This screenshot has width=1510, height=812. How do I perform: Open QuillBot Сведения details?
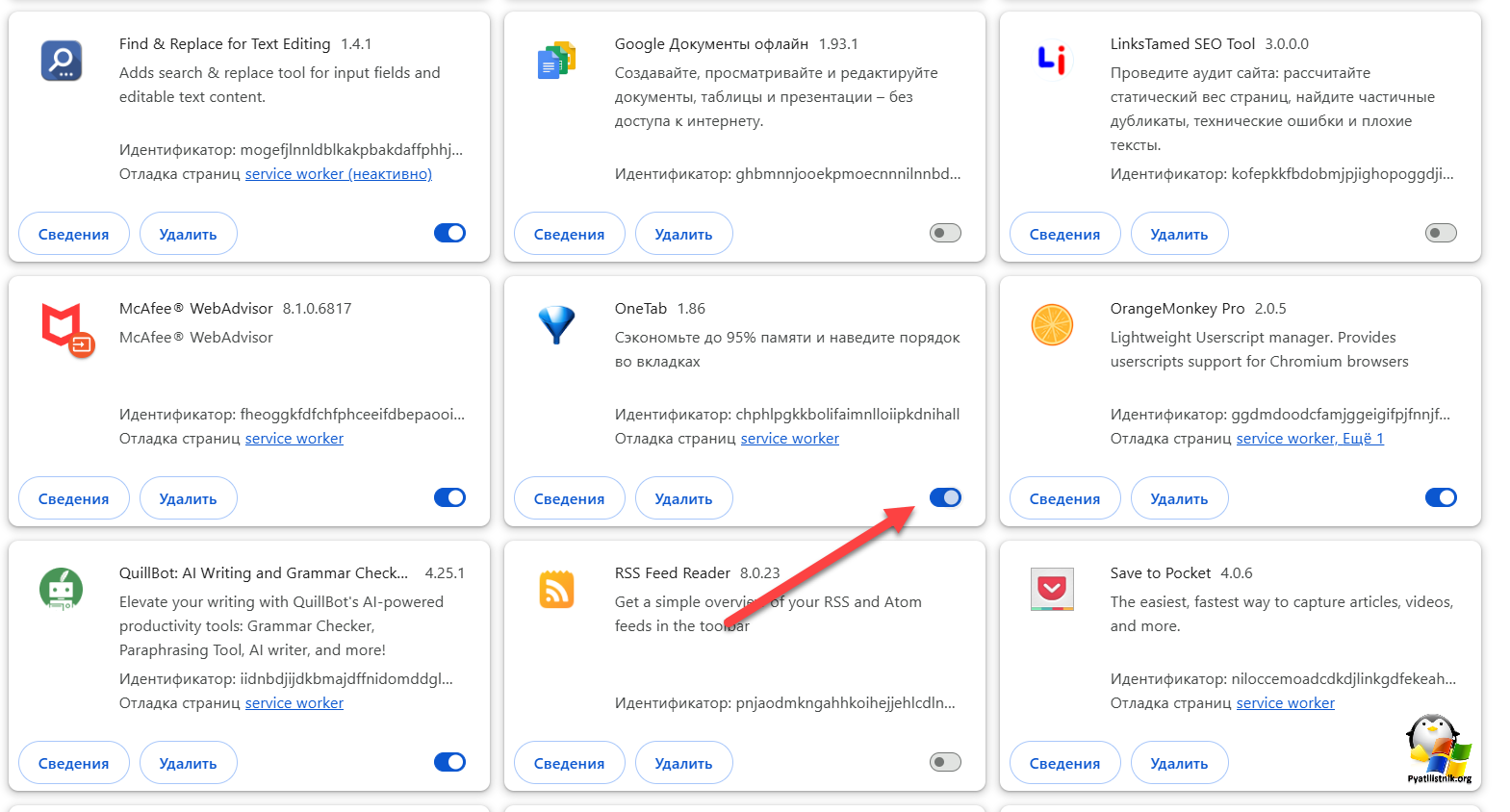(x=74, y=763)
